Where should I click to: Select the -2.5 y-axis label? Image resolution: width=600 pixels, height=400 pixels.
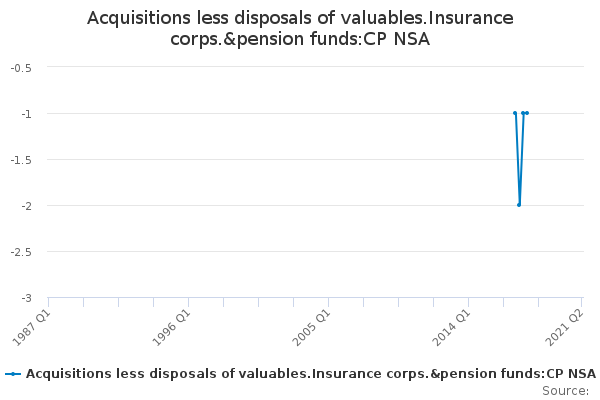(21, 252)
